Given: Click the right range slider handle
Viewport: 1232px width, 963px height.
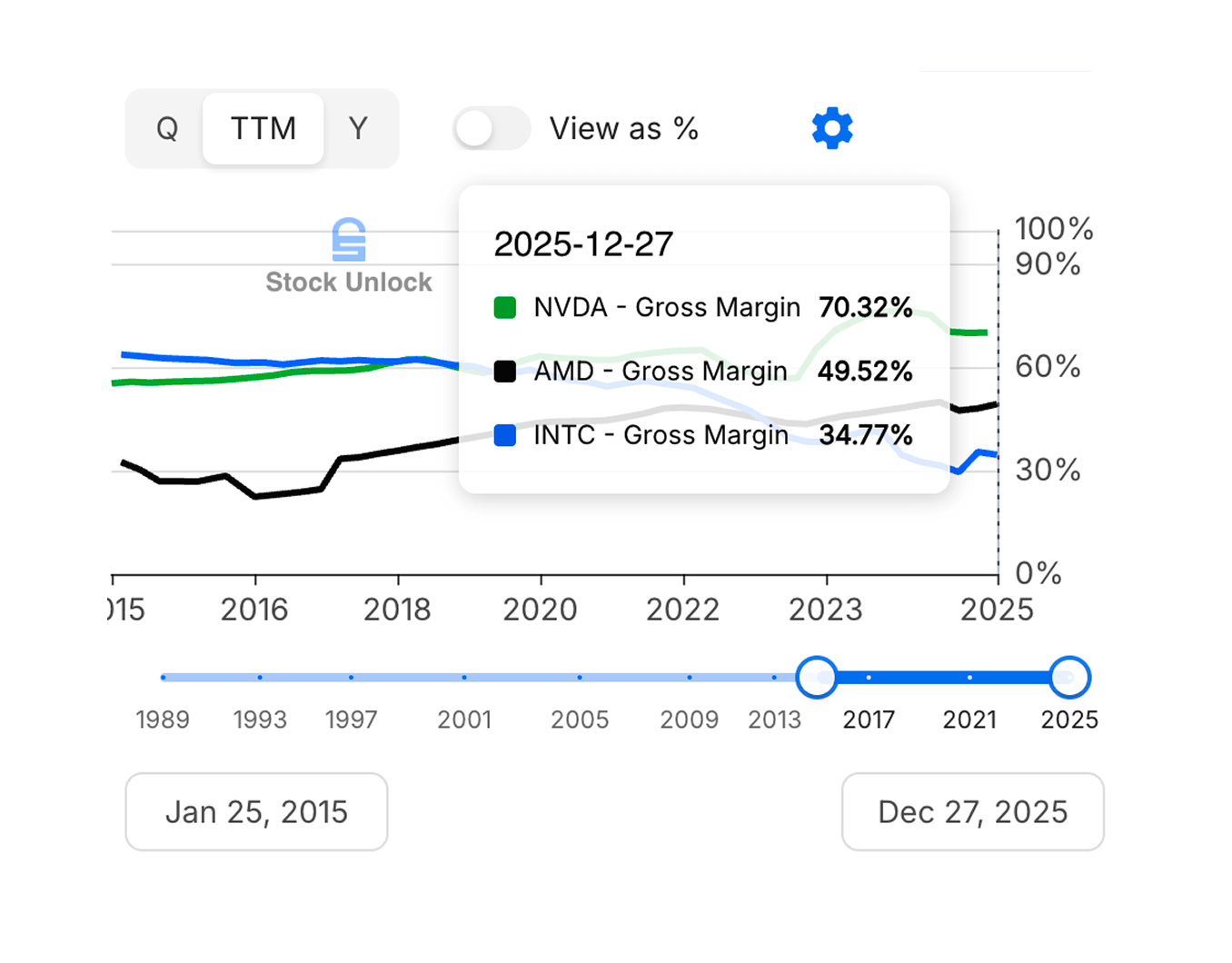Looking at the screenshot, I should pos(1068,677).
